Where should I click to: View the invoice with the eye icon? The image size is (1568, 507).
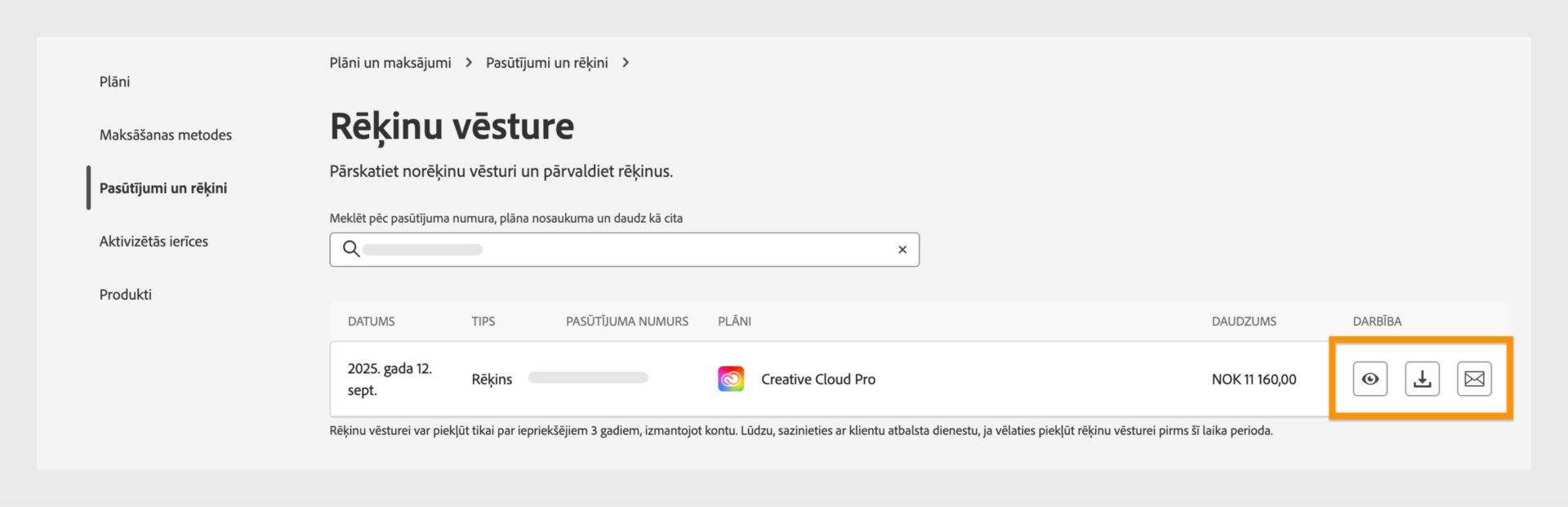point(1370,379)
